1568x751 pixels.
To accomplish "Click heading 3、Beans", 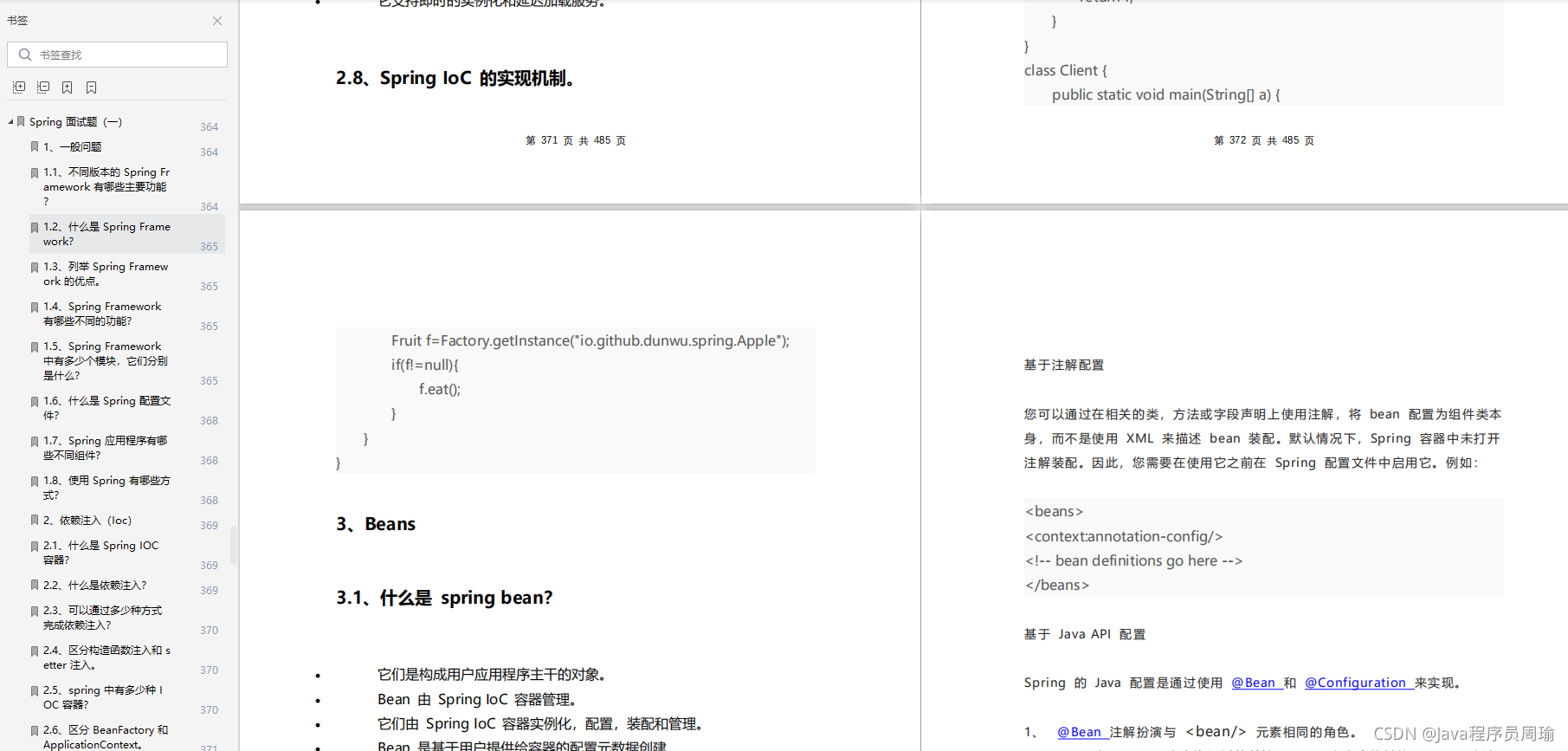I will tap(376, 524).
